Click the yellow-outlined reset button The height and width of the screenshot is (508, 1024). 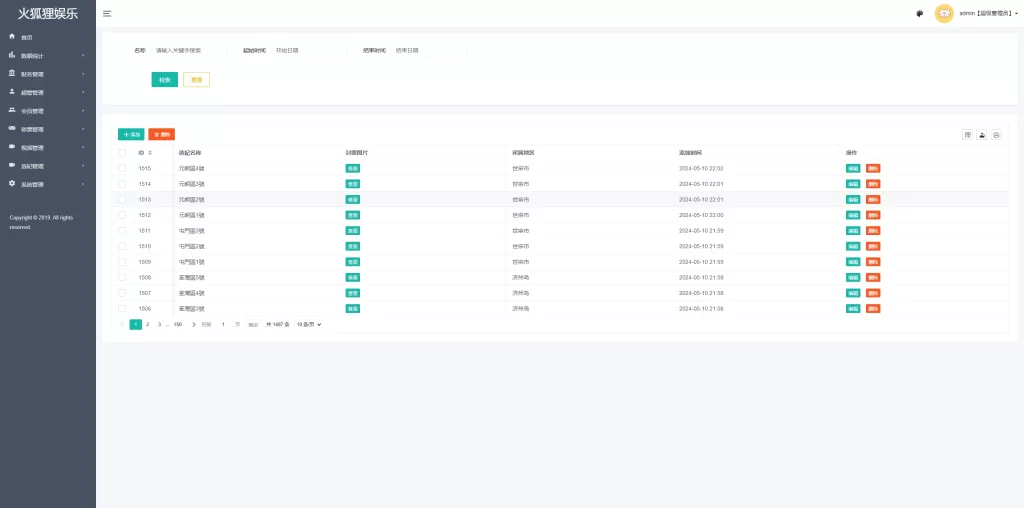click(x=197, y=80)
